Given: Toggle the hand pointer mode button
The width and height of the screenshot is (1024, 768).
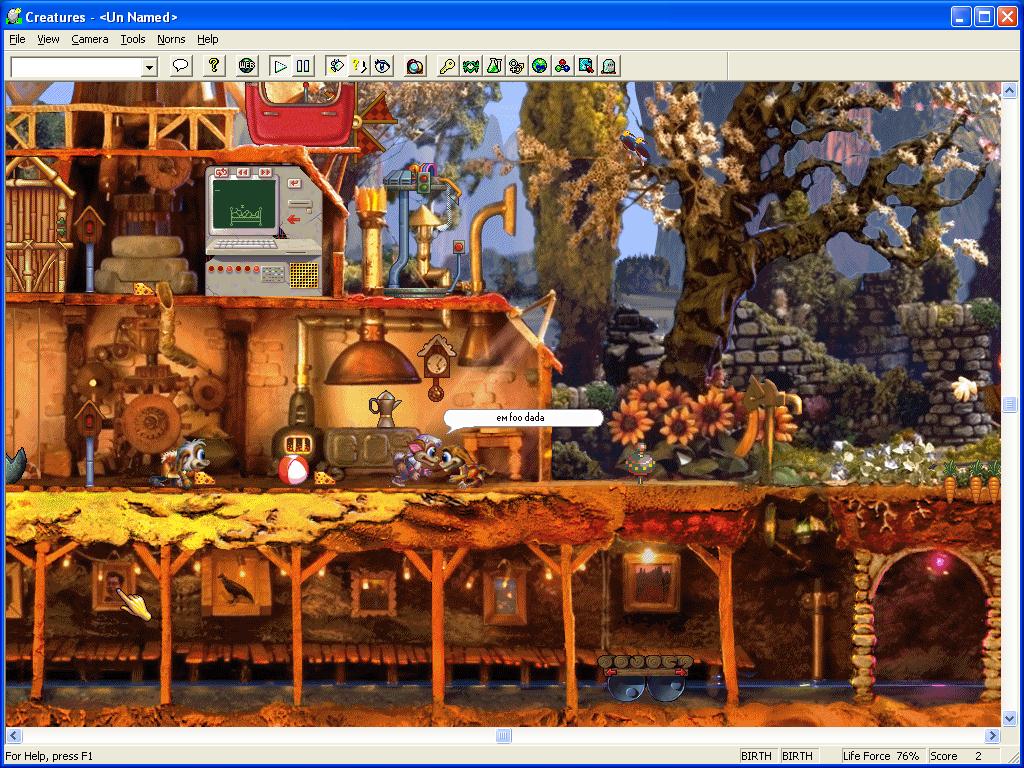Looking at the screenshot, I should point(336,66).
